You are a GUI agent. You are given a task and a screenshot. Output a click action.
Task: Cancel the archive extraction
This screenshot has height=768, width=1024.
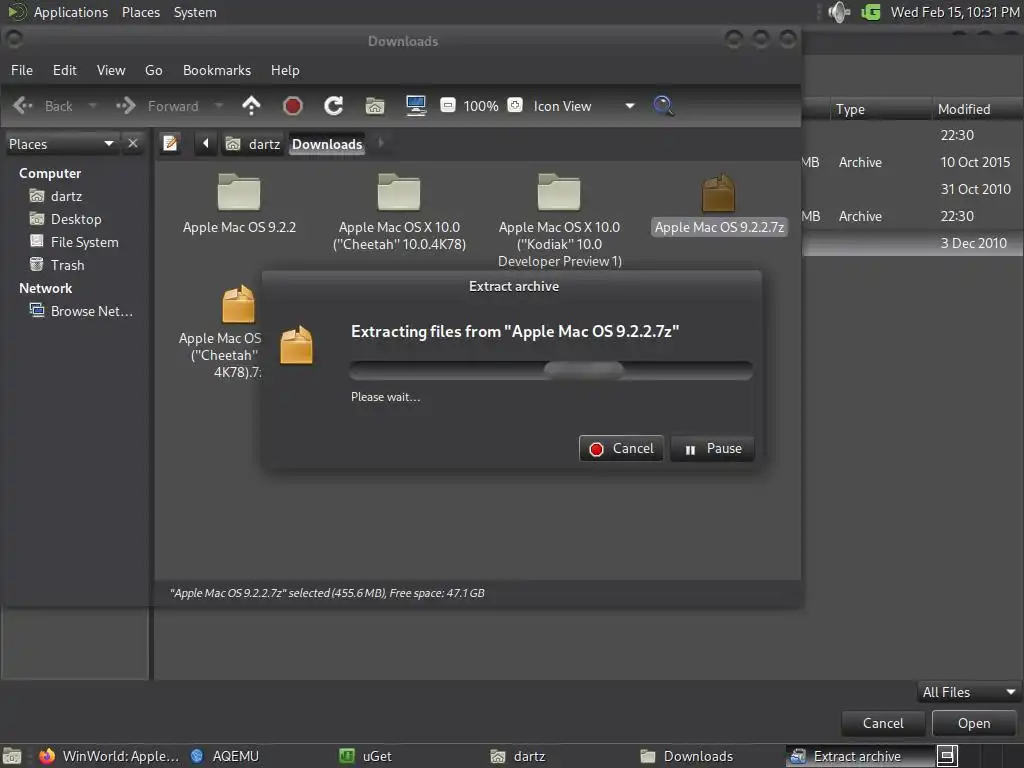click(621, 449)
